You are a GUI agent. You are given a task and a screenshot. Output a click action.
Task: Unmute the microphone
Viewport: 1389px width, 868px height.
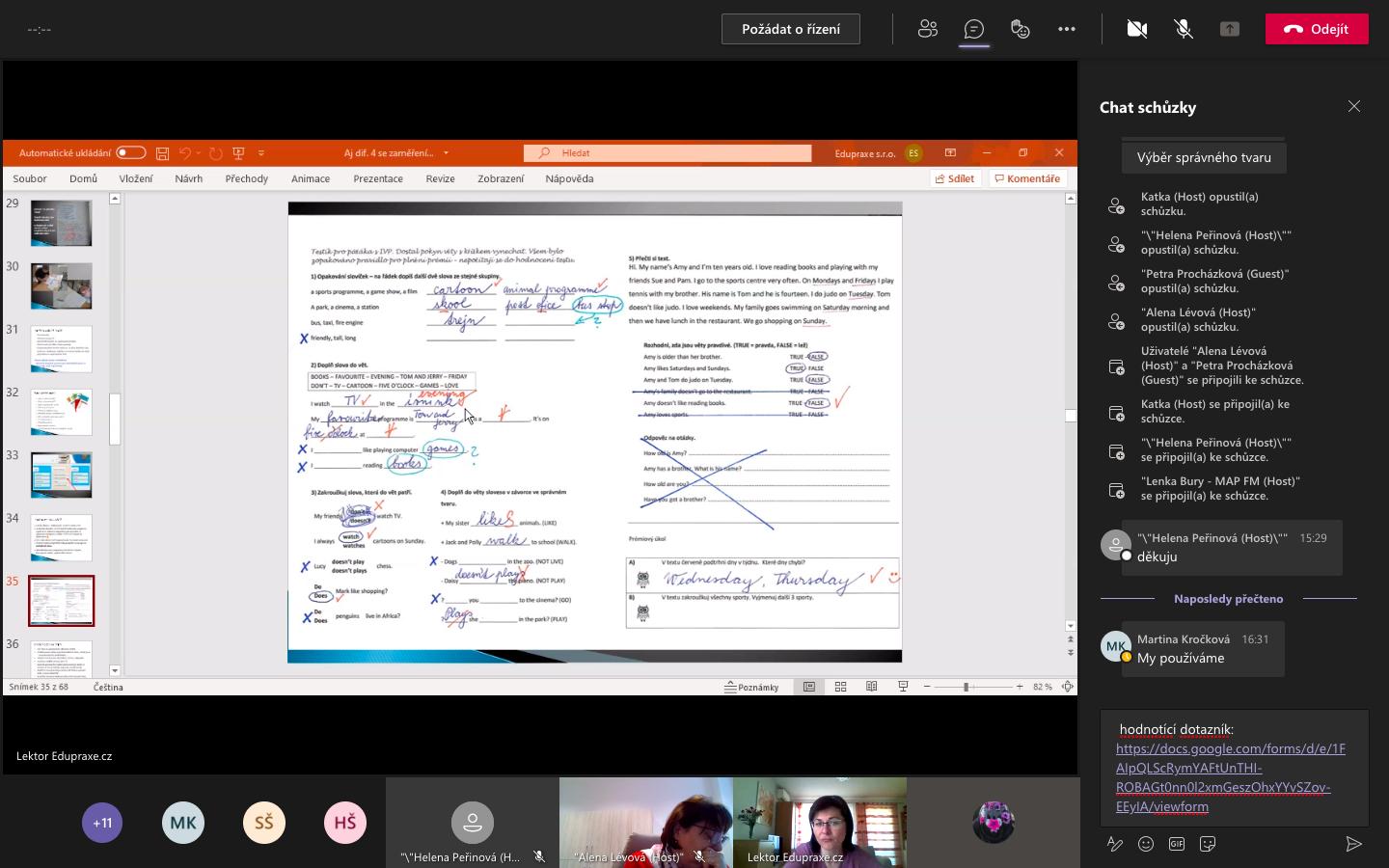click(1184, 29)
